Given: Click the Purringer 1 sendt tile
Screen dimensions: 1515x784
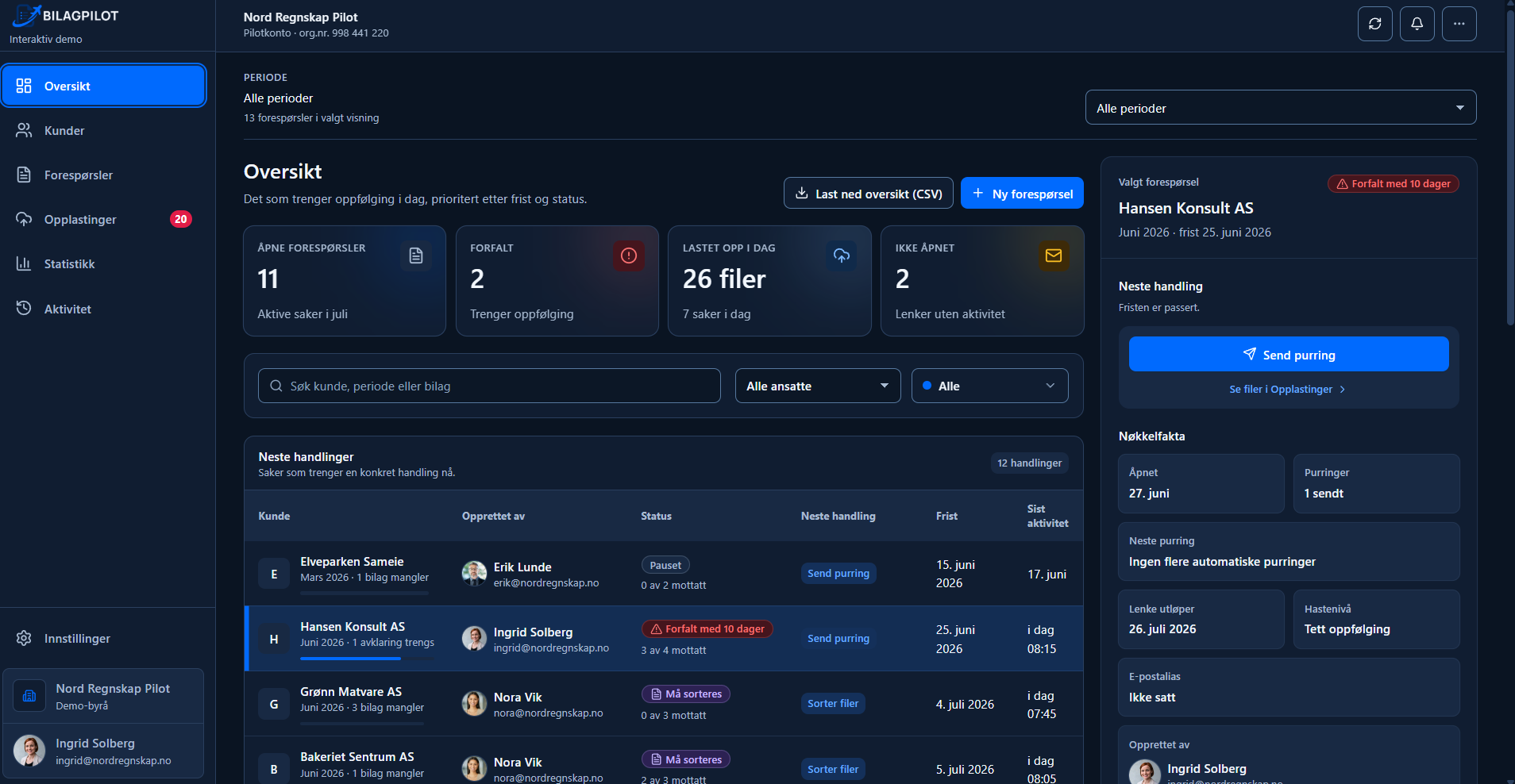Looking at the screenshot, I should tap(1377, 483).
